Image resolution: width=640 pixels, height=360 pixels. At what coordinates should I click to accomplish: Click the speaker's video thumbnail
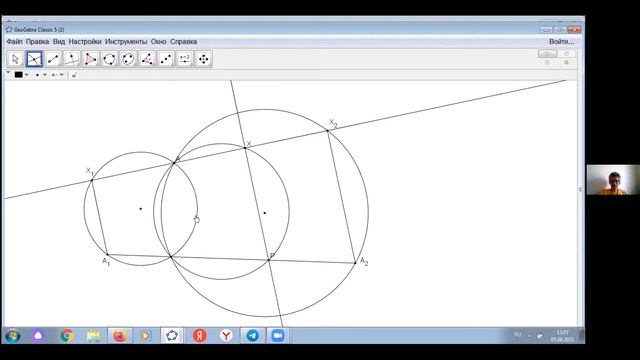[613, 180]
